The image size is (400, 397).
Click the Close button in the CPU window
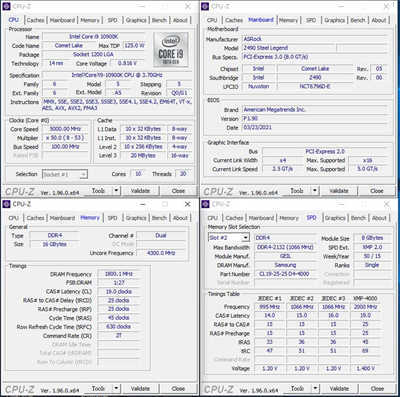pos(178,191)
